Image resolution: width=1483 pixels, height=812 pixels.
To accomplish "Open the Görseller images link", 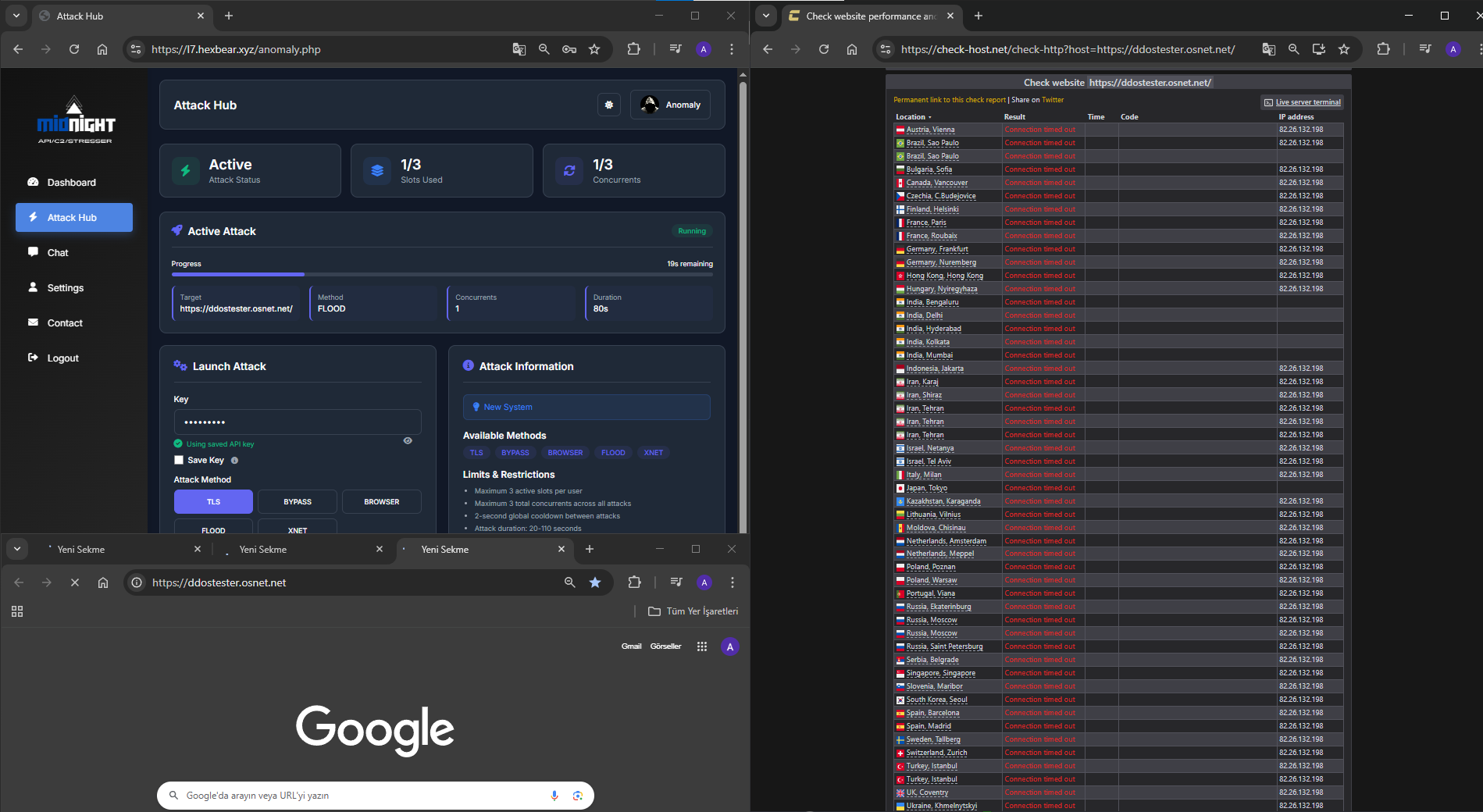I will [665, 646].
